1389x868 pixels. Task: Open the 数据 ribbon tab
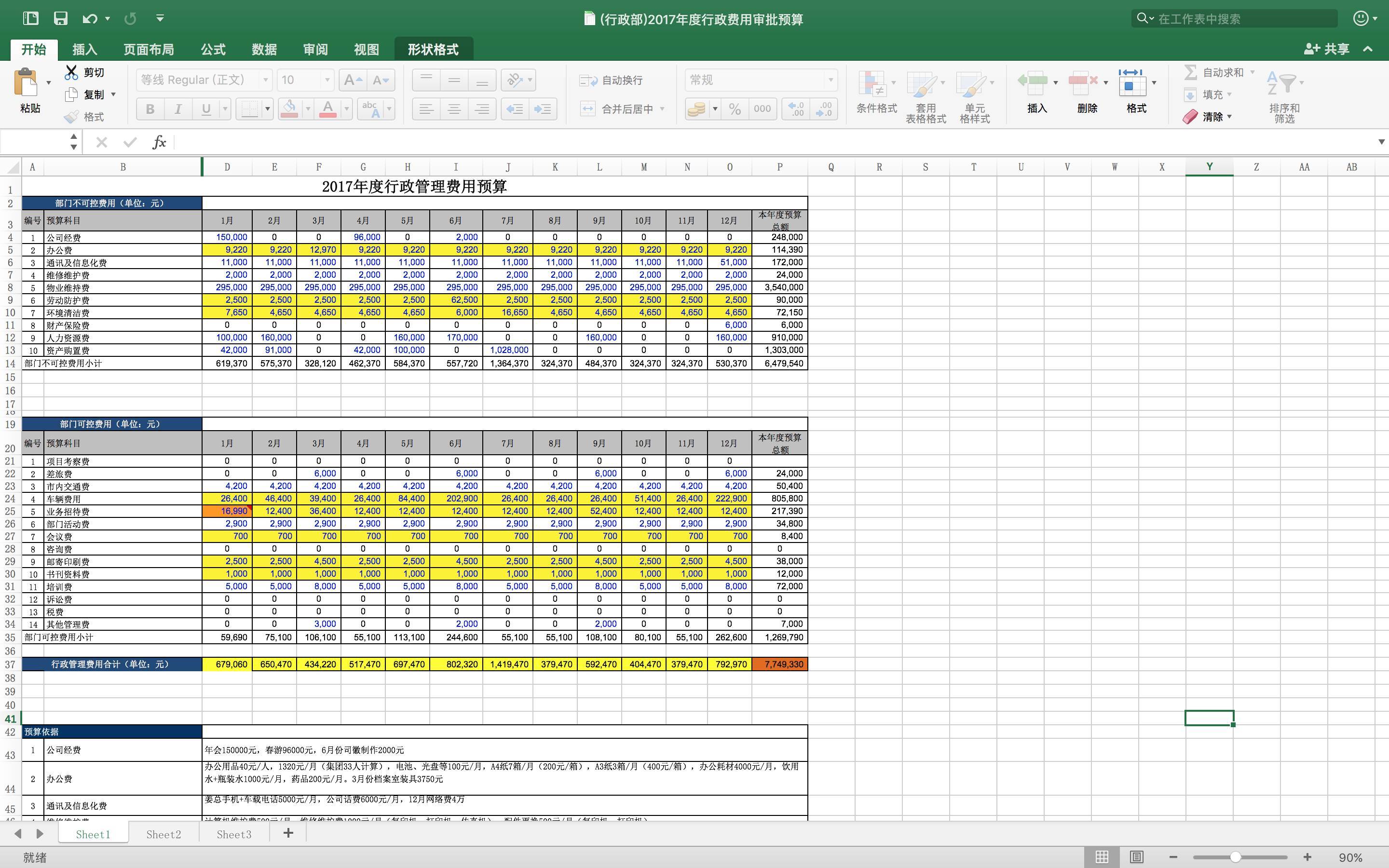(x=264, y=49)
